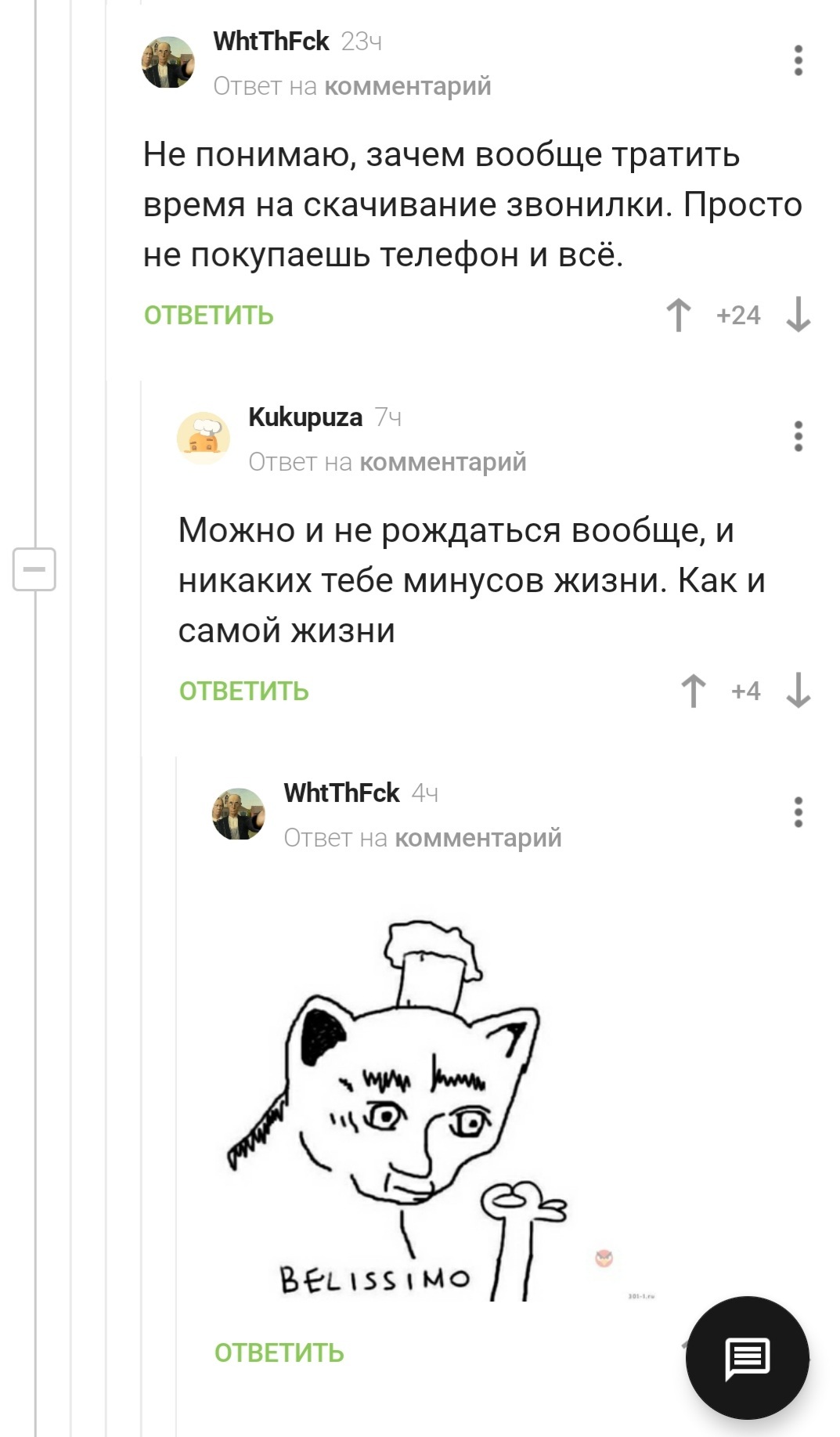
Task: Reply to Kukupuza's comment via ОТВЕТИТЬ
Action: pos(244,691)
